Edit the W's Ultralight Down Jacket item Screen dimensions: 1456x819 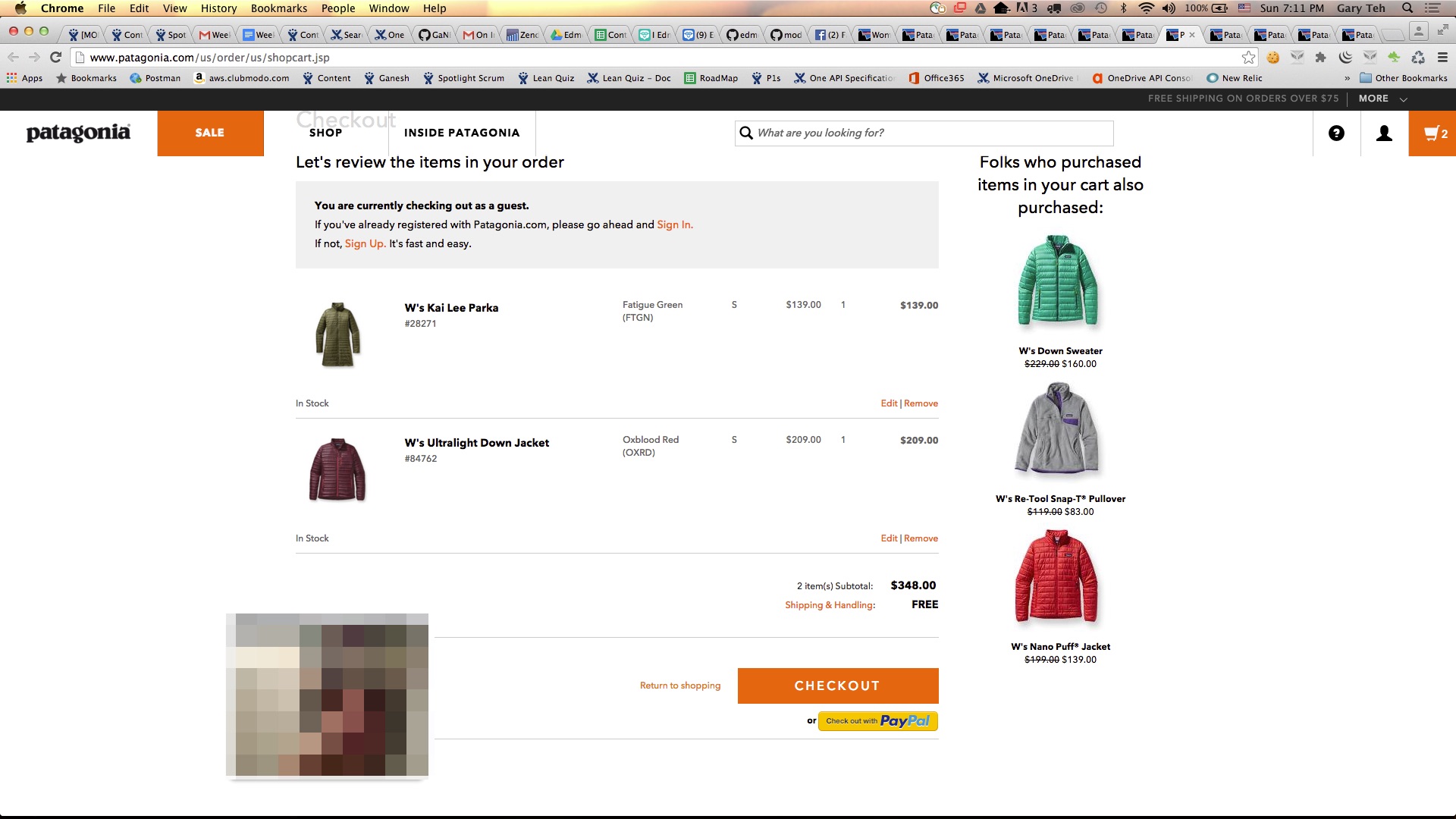889,538
